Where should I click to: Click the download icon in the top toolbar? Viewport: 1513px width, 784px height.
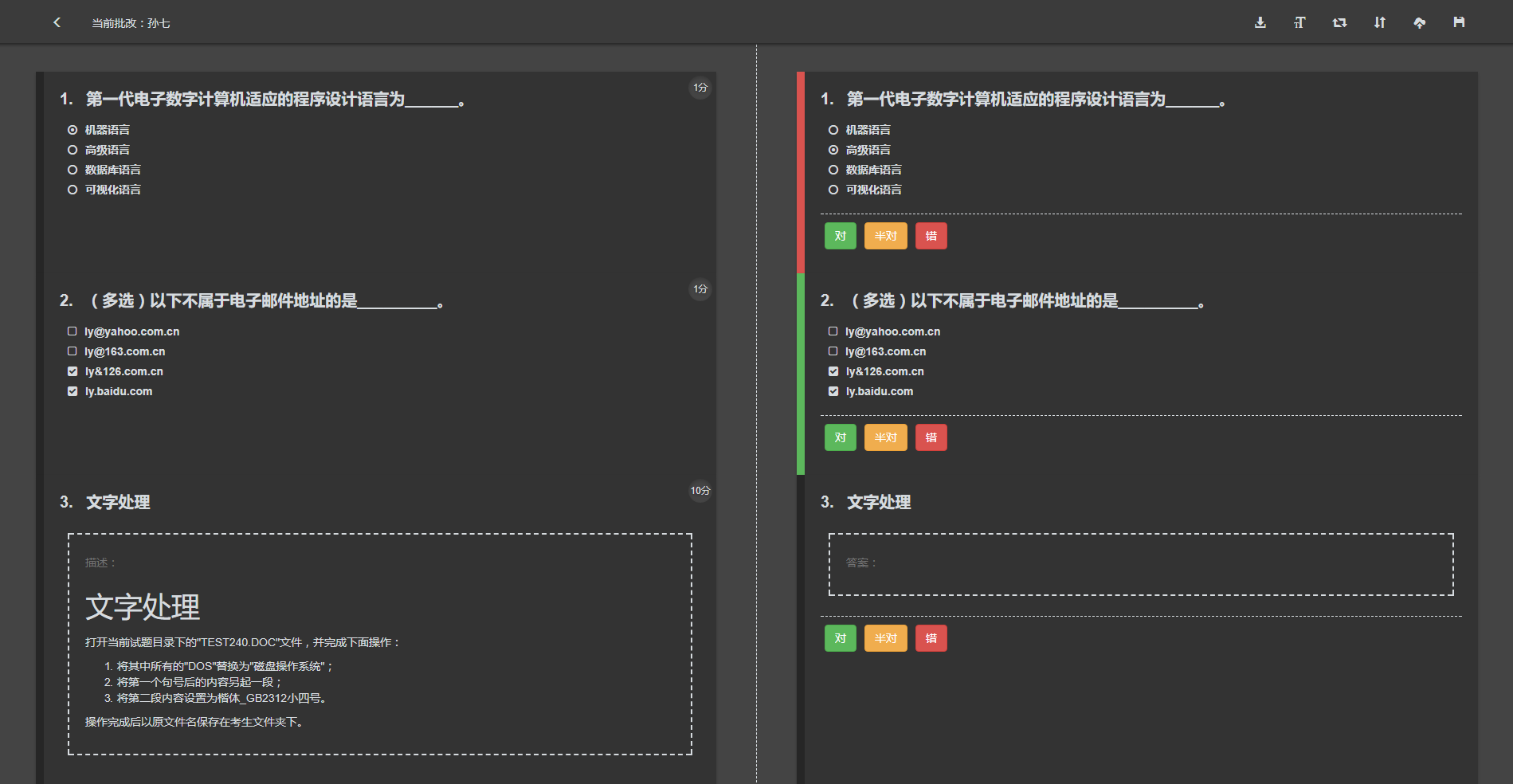(1260, 22)
